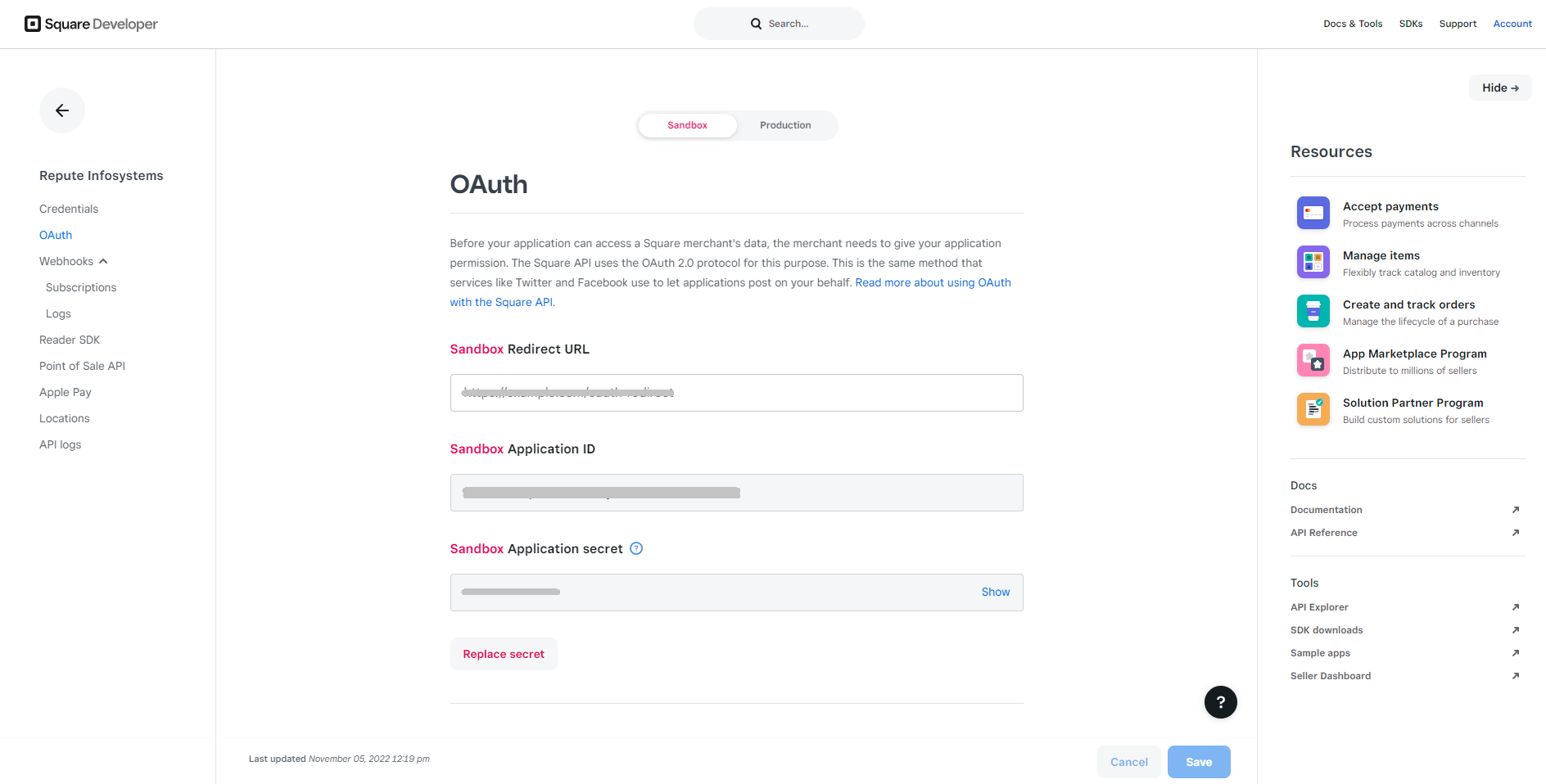Select the Sandbox environment toggle
The height and width of the screenshot is (784, 1546).
(687, 125)
